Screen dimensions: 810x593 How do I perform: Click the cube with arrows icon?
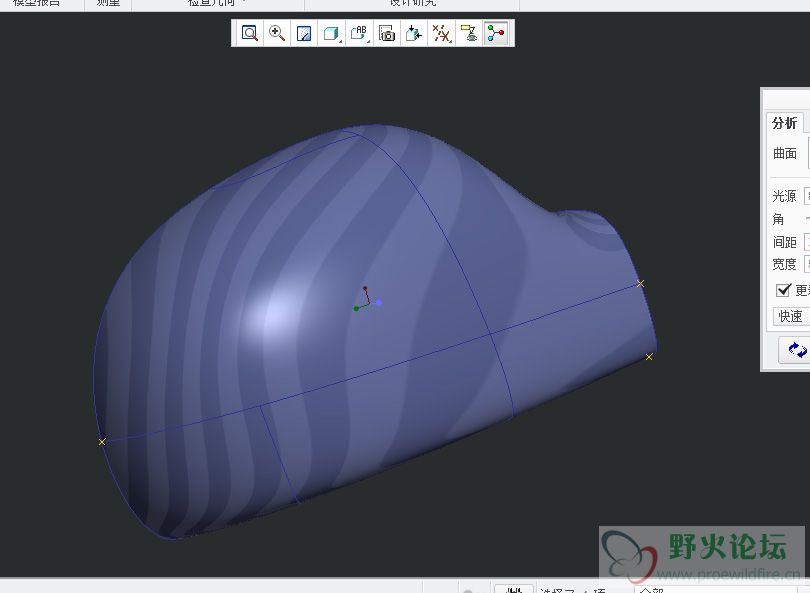coord(414,34)
